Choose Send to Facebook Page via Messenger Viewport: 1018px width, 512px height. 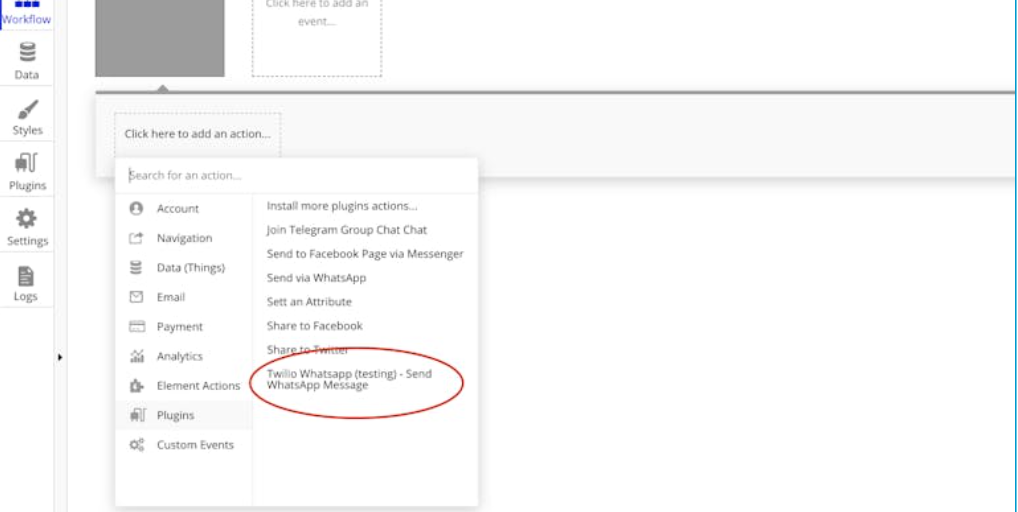[365, 254]
